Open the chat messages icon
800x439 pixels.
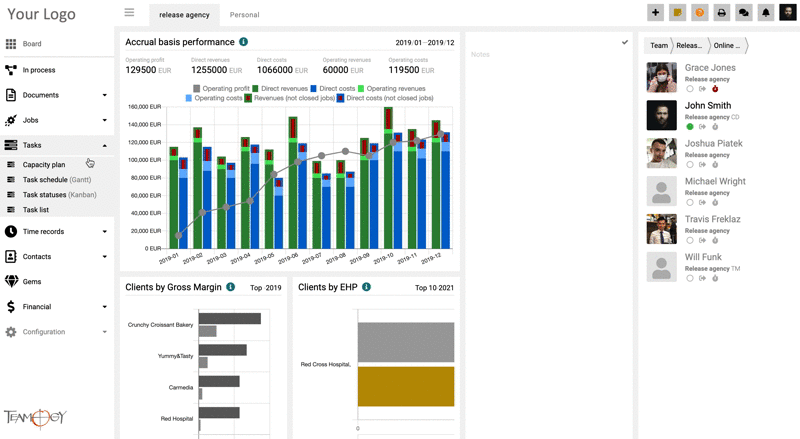click(743, 13)
